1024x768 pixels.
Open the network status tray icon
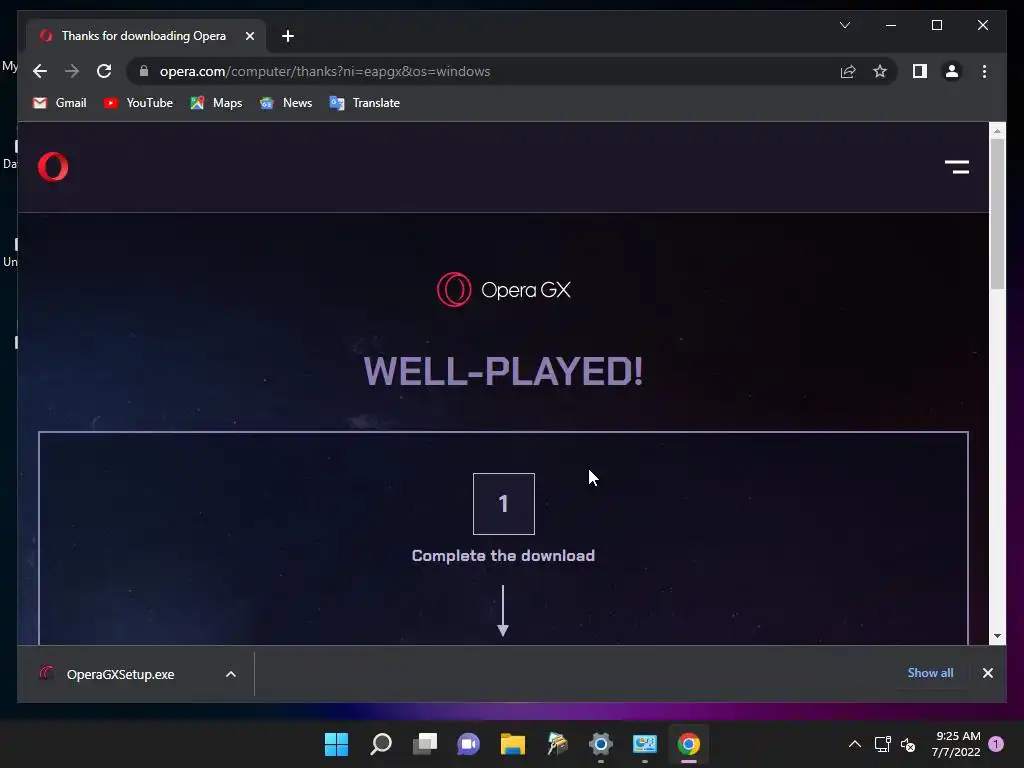coord(882,744)
